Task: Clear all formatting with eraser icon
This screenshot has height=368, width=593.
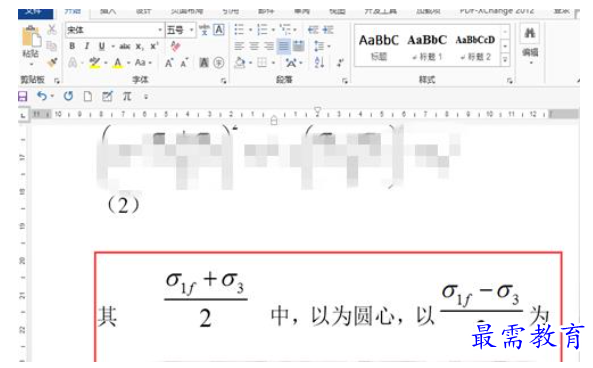Action: coord(175,46)
